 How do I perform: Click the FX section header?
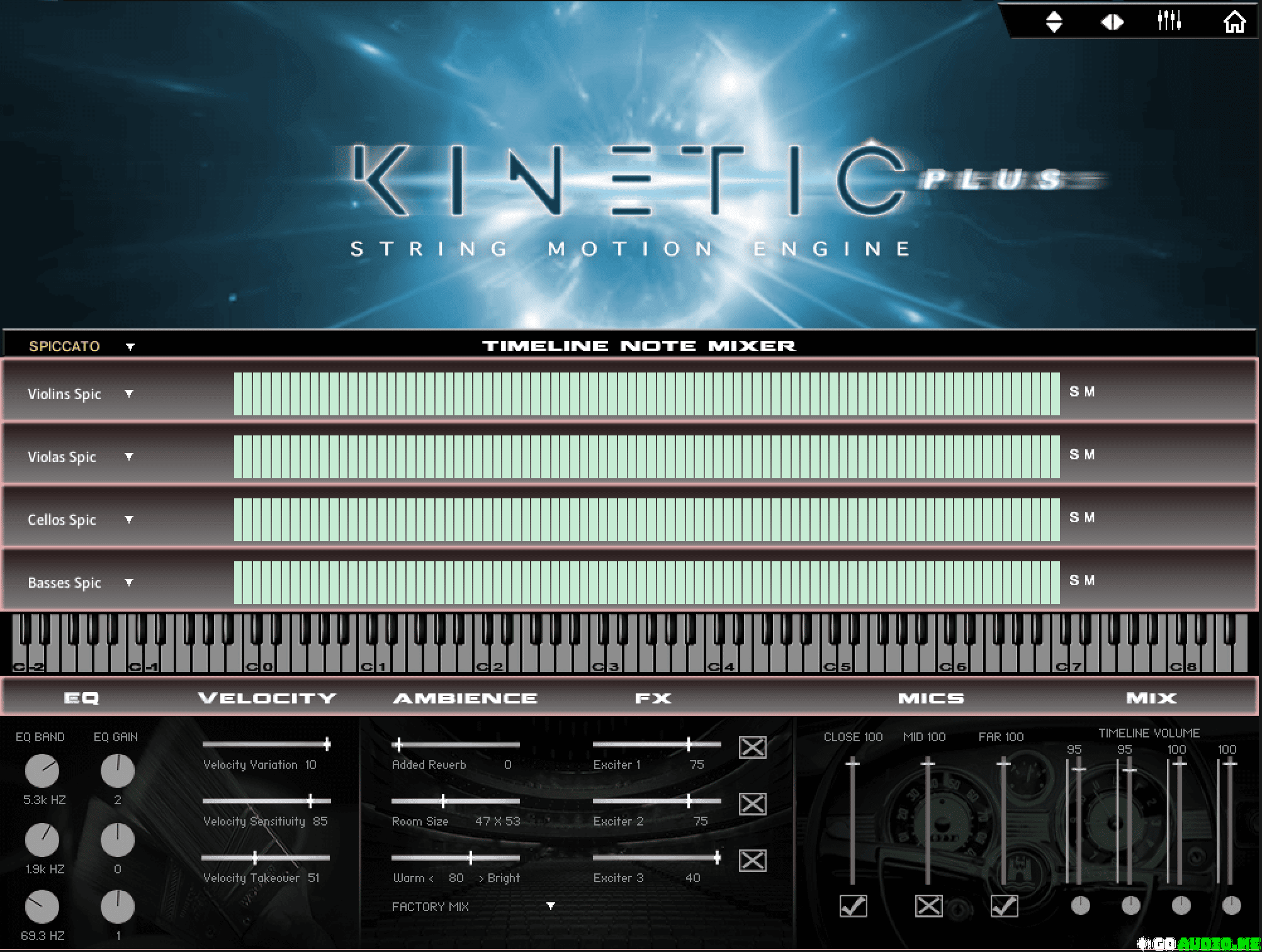click(653, 698)
